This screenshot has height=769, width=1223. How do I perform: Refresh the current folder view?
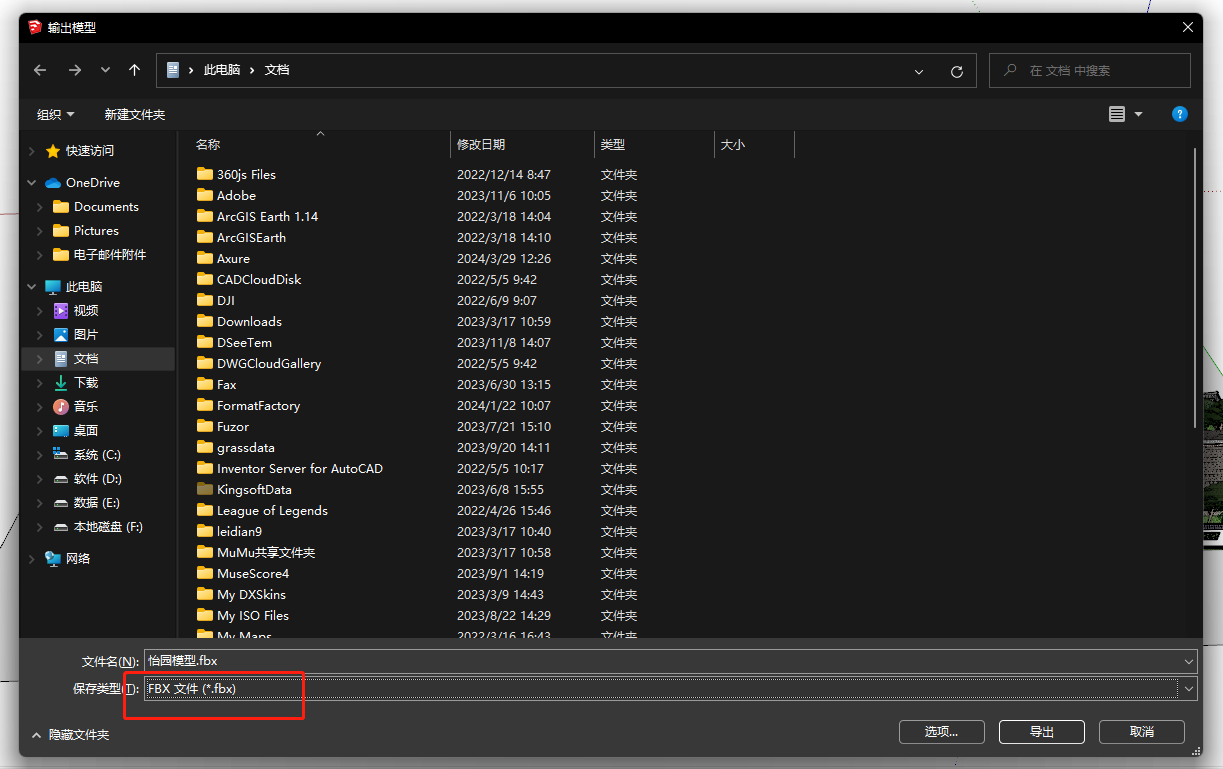click(x=957, y=71)
